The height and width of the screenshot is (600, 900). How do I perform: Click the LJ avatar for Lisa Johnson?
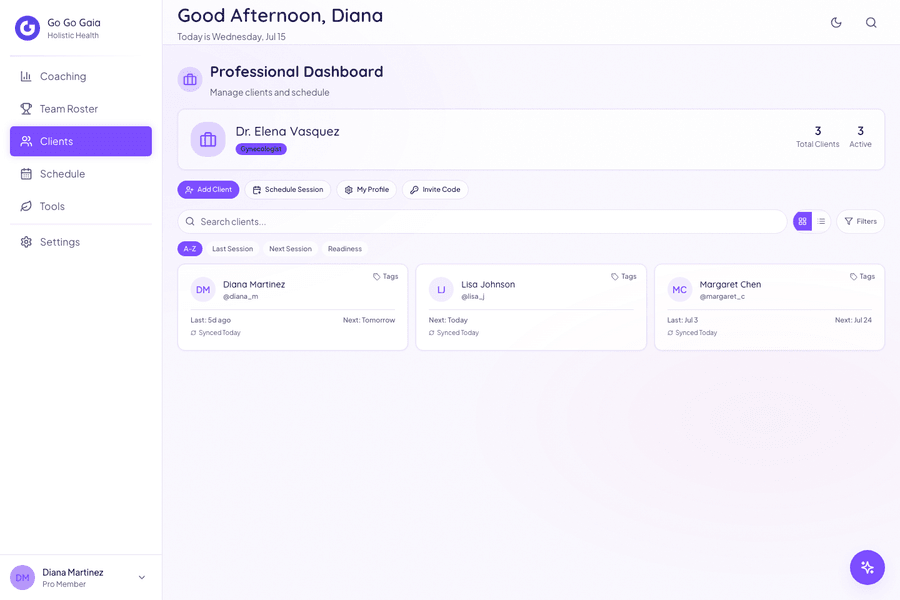click(441, 289)
